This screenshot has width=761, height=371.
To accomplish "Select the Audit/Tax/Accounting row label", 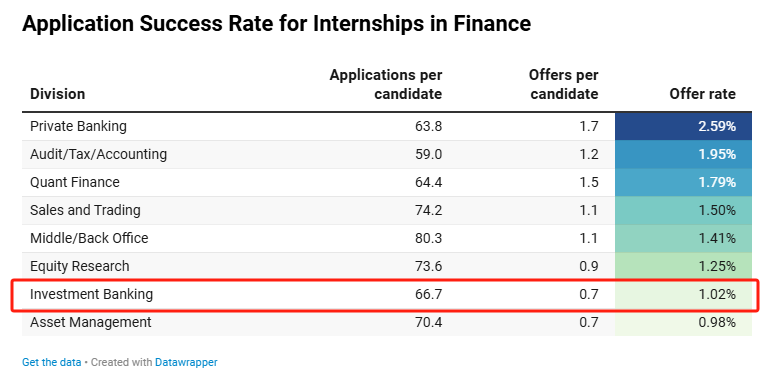I will [99, 154].
